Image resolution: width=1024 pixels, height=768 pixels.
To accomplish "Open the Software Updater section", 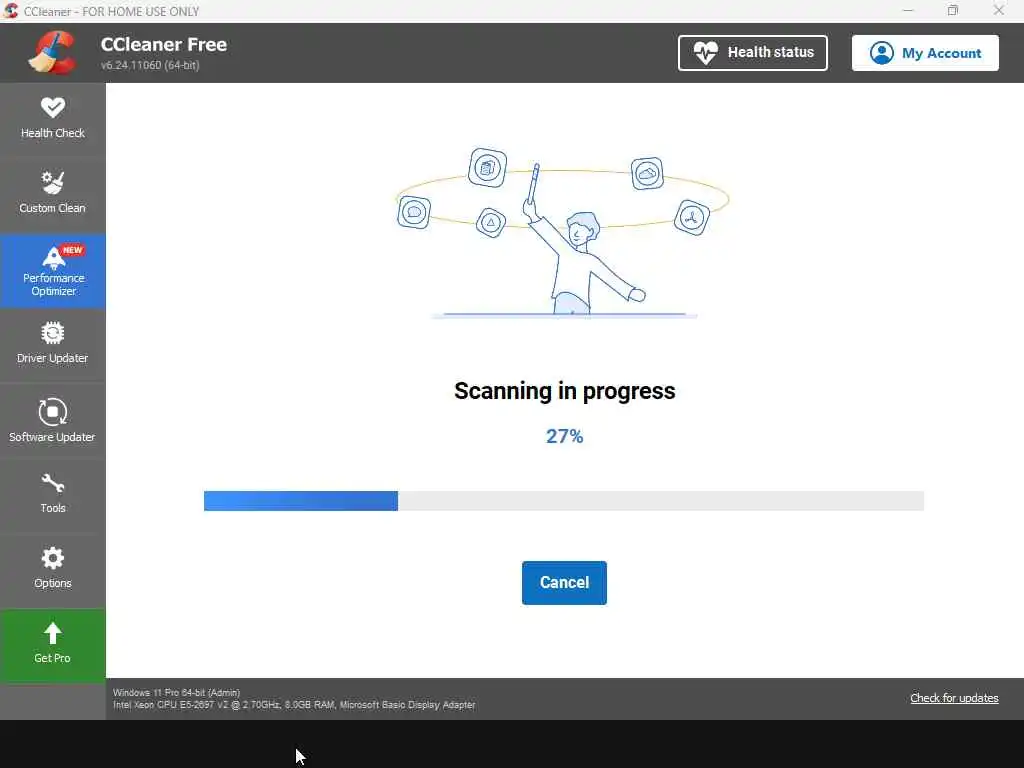I will tap(52, 420).
